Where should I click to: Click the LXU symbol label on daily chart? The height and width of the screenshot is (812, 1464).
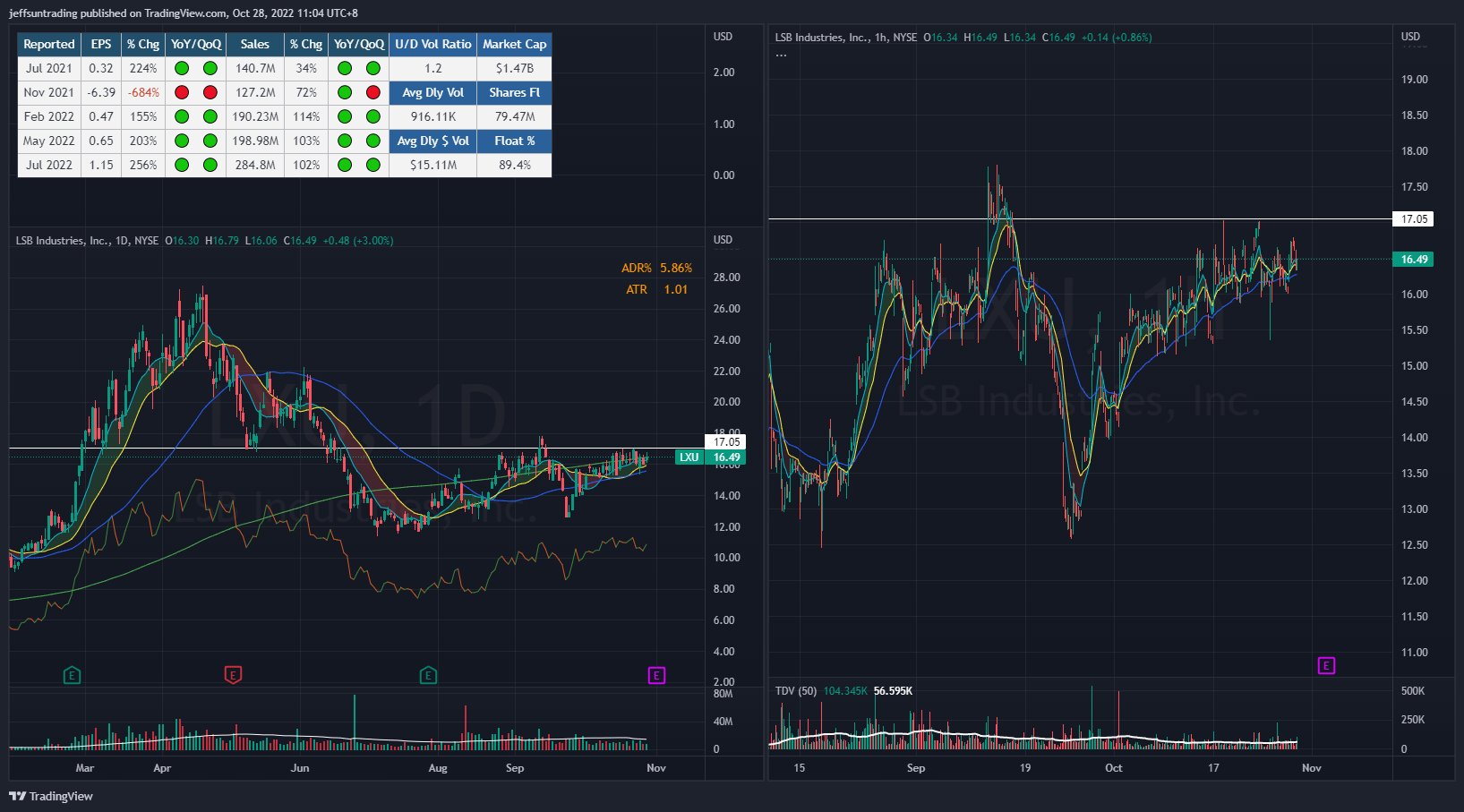689,457
